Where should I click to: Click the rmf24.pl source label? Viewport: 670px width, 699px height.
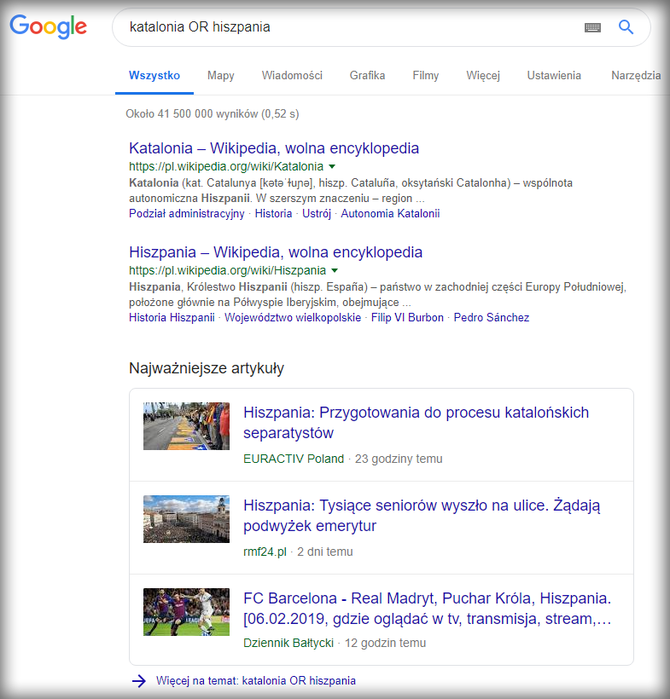[265, 551]
